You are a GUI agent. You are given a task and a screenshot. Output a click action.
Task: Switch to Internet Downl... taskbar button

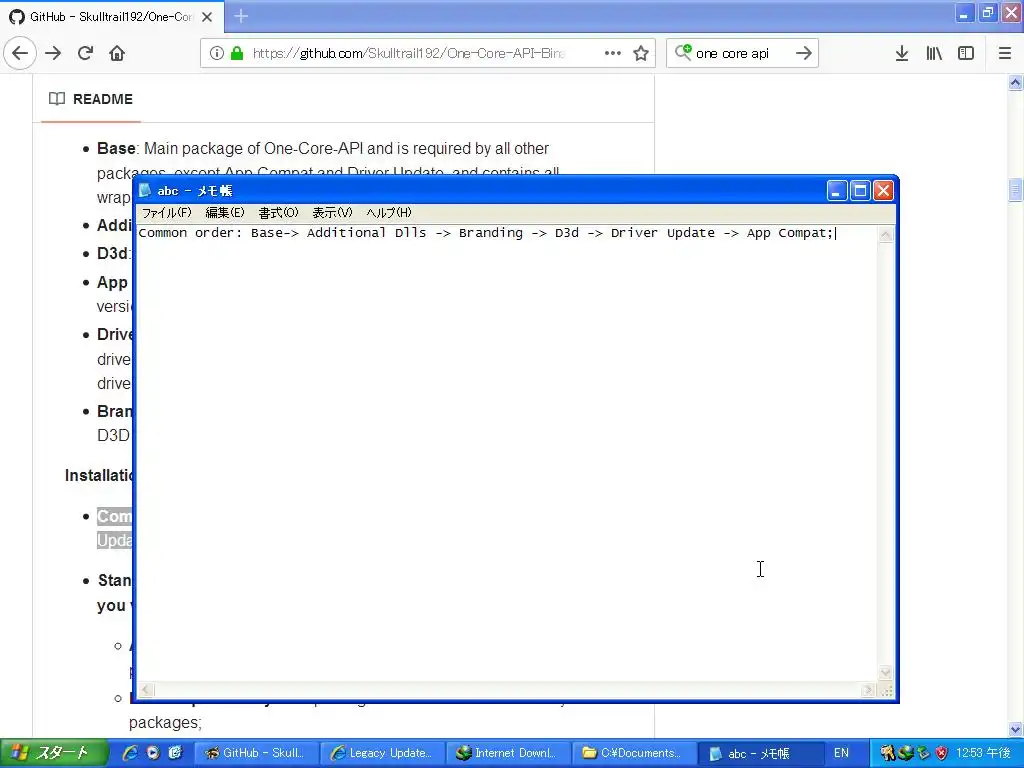point(507,753)
